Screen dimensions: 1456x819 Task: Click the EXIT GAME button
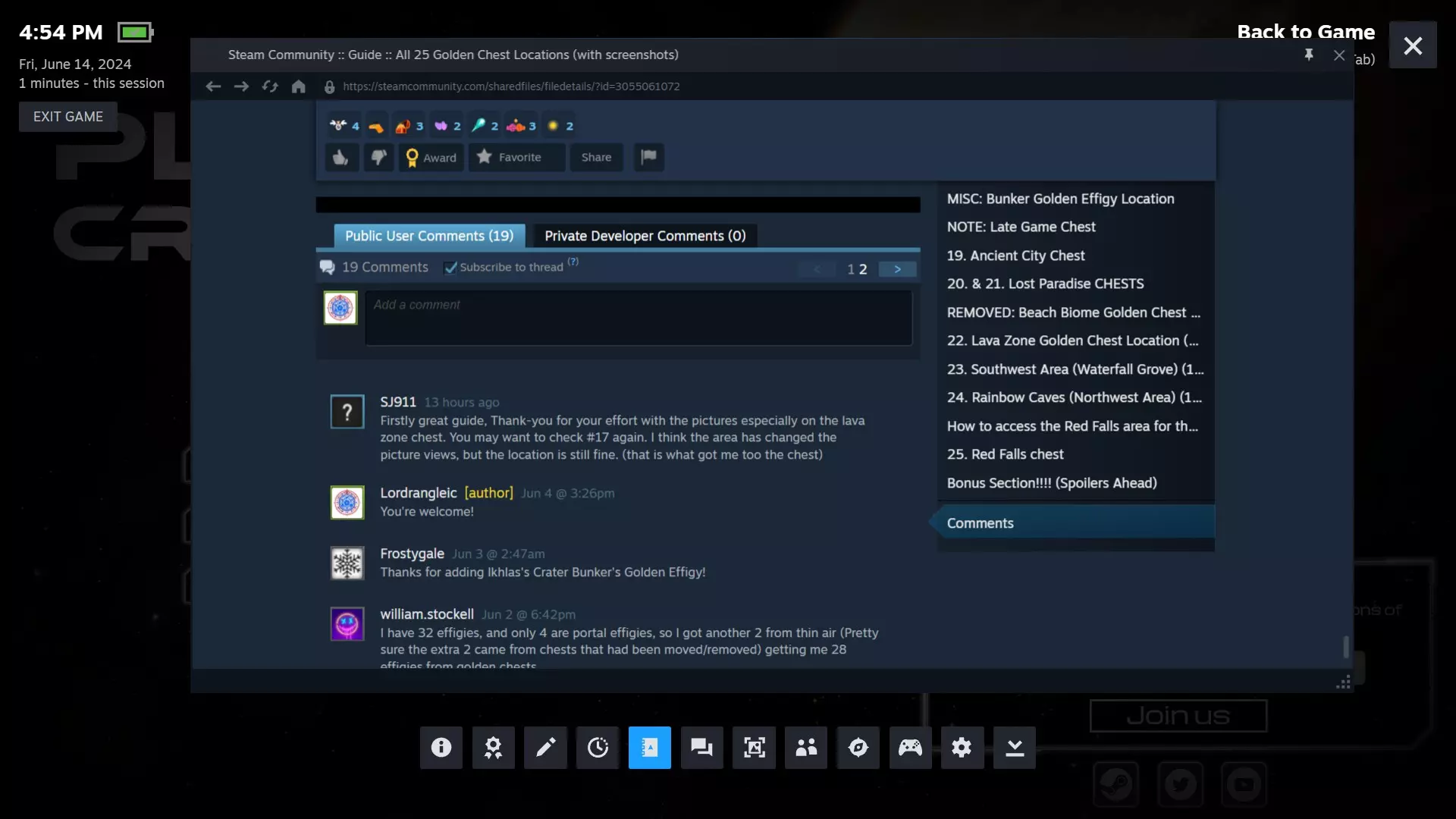(67, 117)
